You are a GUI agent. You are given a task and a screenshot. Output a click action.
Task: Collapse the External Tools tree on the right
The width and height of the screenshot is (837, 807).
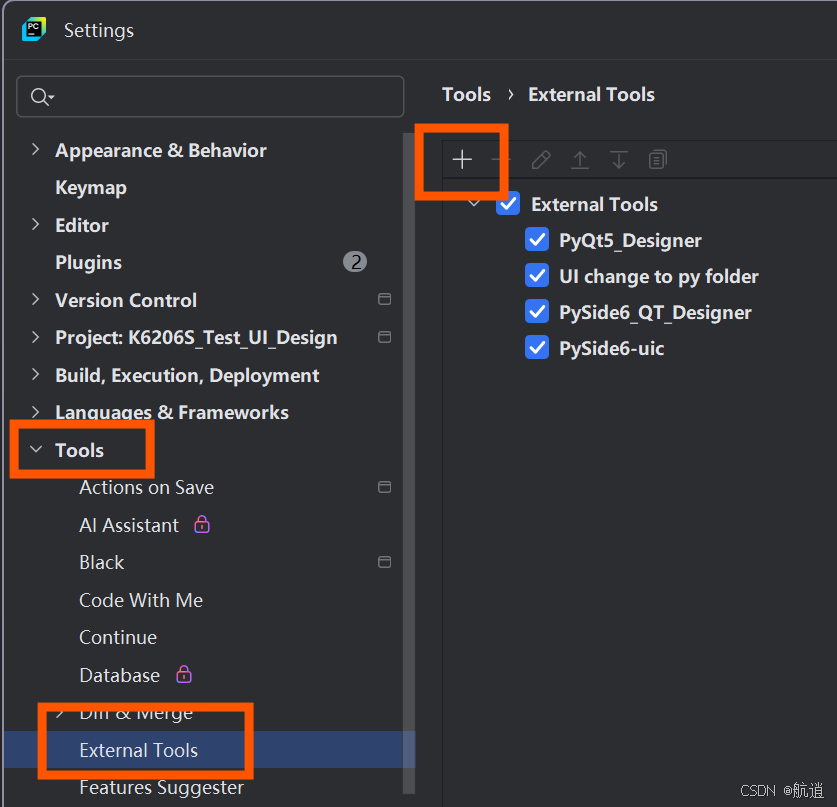474,203
